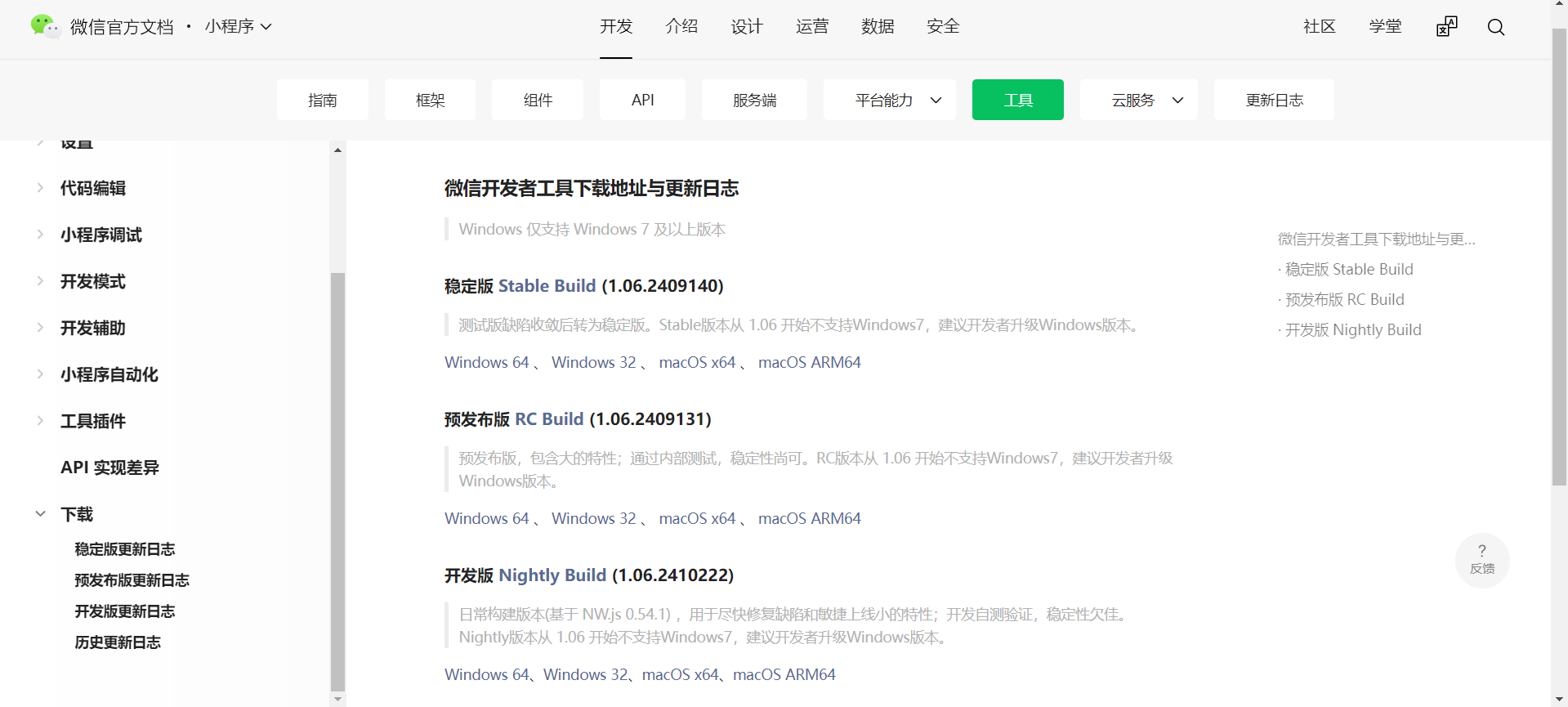Open 稳定版更新日志 in sidebar
Image resolution: width=1568 pixels, height=707 pixels.
(x=125, y=549)
